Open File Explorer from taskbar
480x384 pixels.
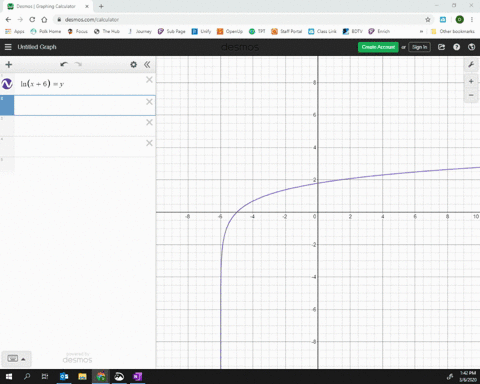point(82,377)
